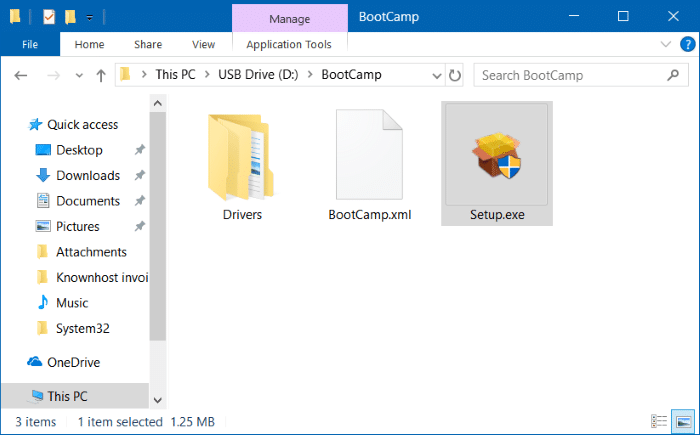Open the Knownhost invoi folder in sidebar

(x=102, y=277)
